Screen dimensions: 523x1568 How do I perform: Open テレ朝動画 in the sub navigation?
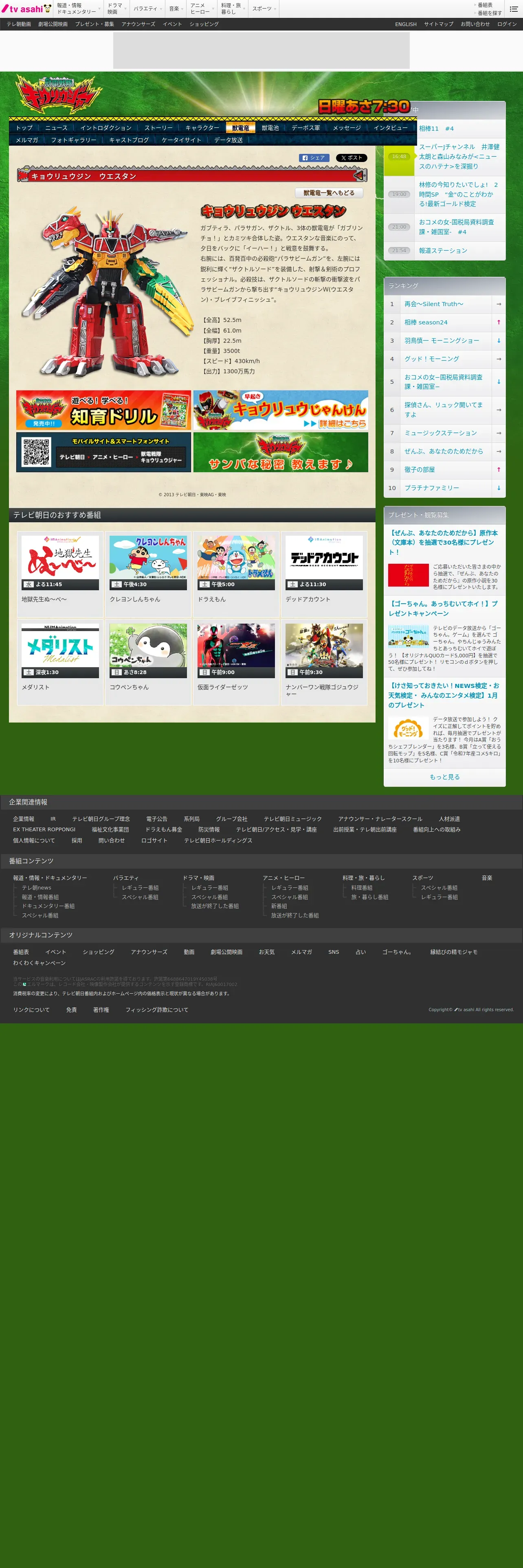[19, 24]
